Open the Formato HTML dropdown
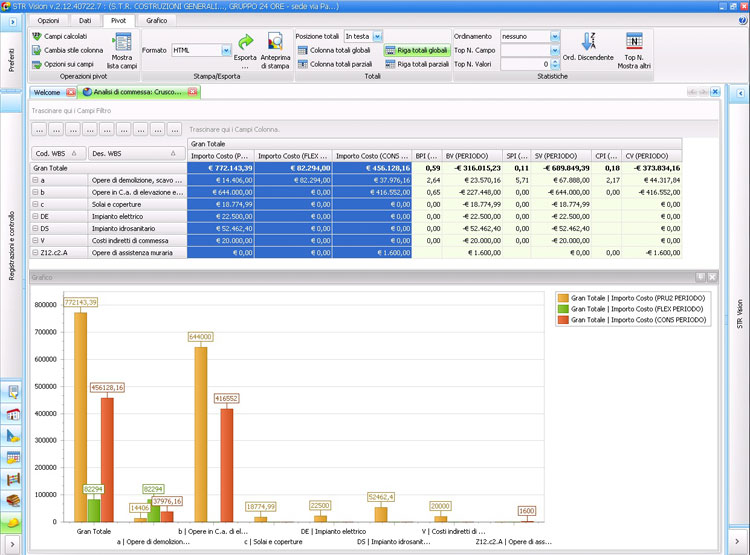 [x=226, y=50]
